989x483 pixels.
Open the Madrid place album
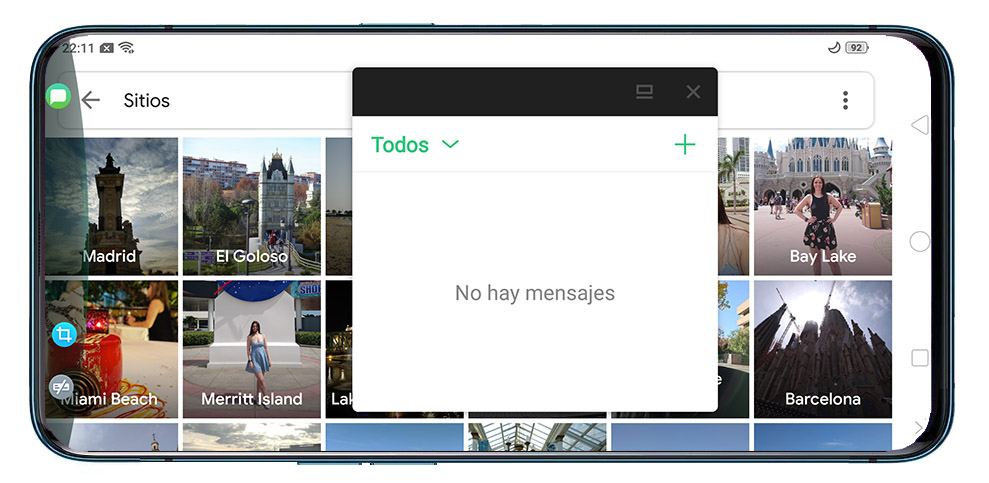click(x=112, y=207)
